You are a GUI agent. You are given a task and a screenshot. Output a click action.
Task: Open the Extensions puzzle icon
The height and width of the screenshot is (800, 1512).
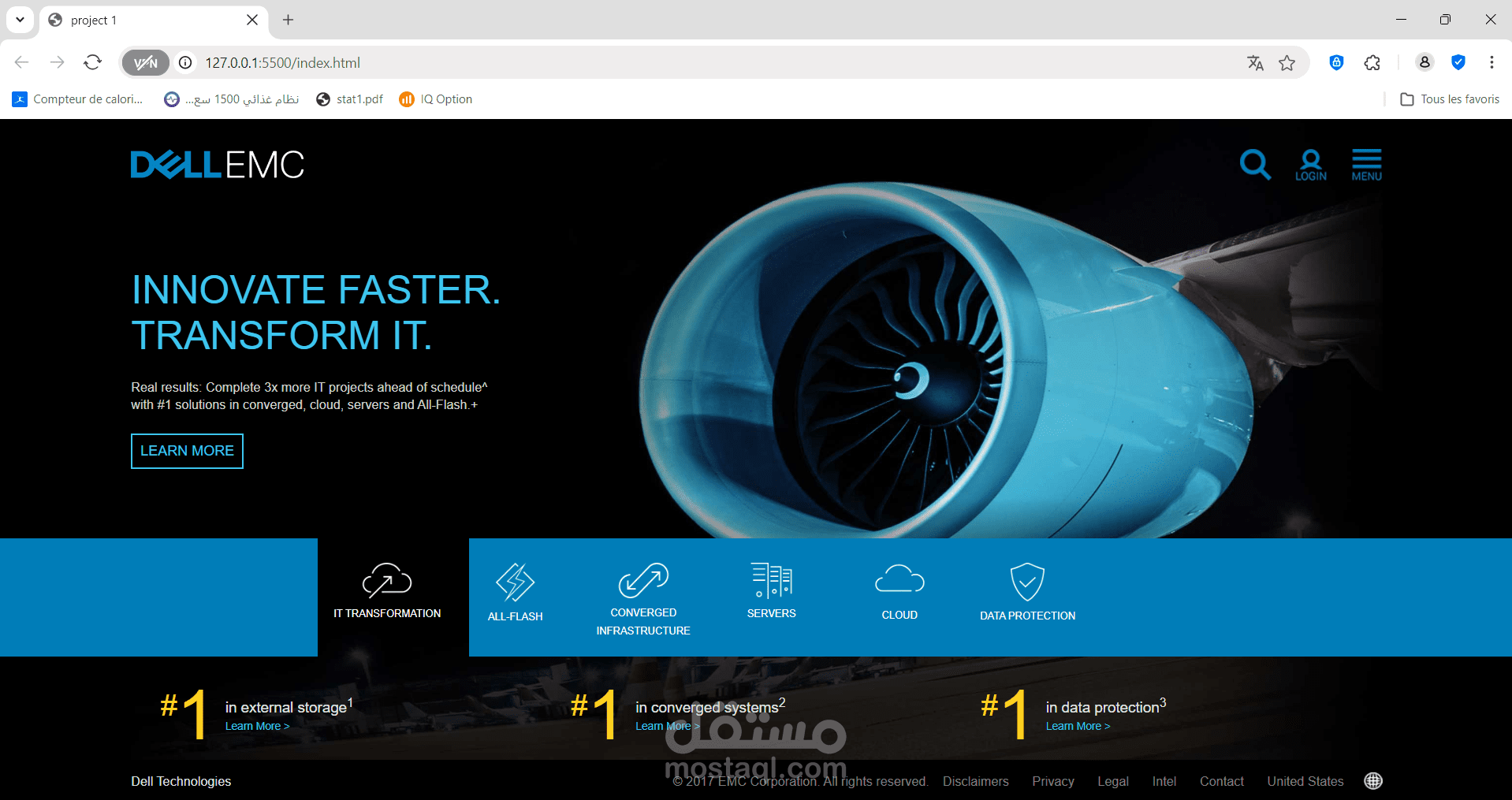click(1372, 63)
